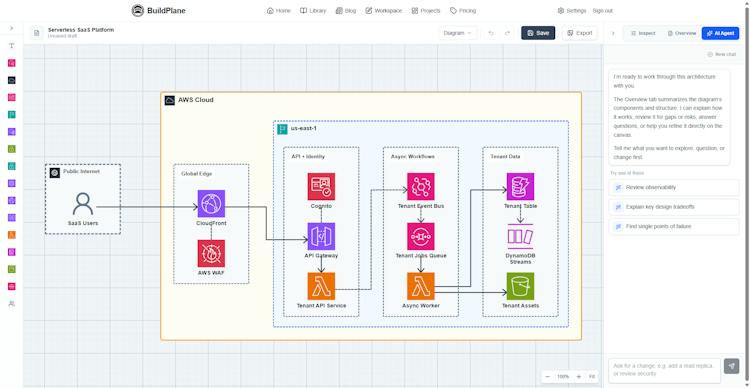Open Blog in top navigation
Viewport: 750px width, 388px height.
[346, 11]
